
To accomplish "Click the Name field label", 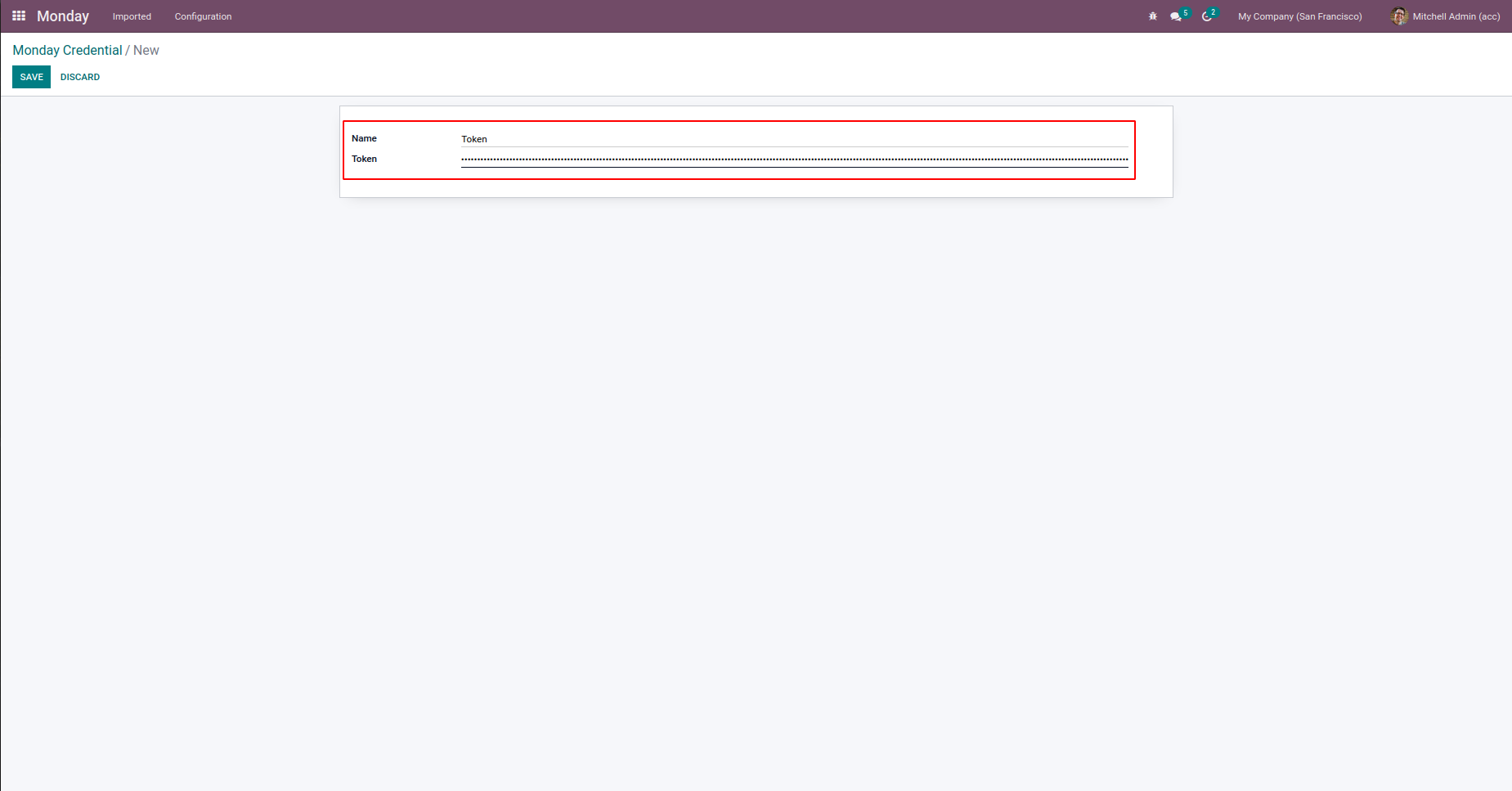I will [x=364, y=138].
